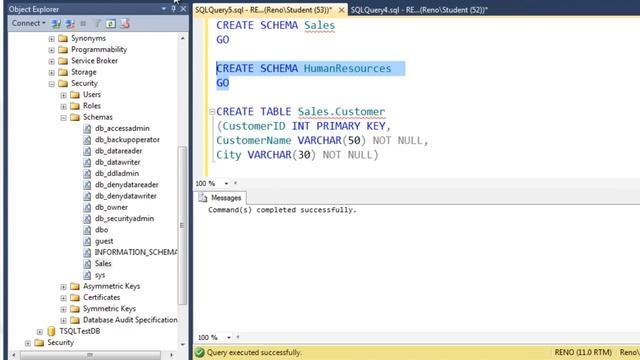The height and width of the screenshot is (360, 640).
Task: Click the db_backupoperator schema icon
Action: point(87,140)
